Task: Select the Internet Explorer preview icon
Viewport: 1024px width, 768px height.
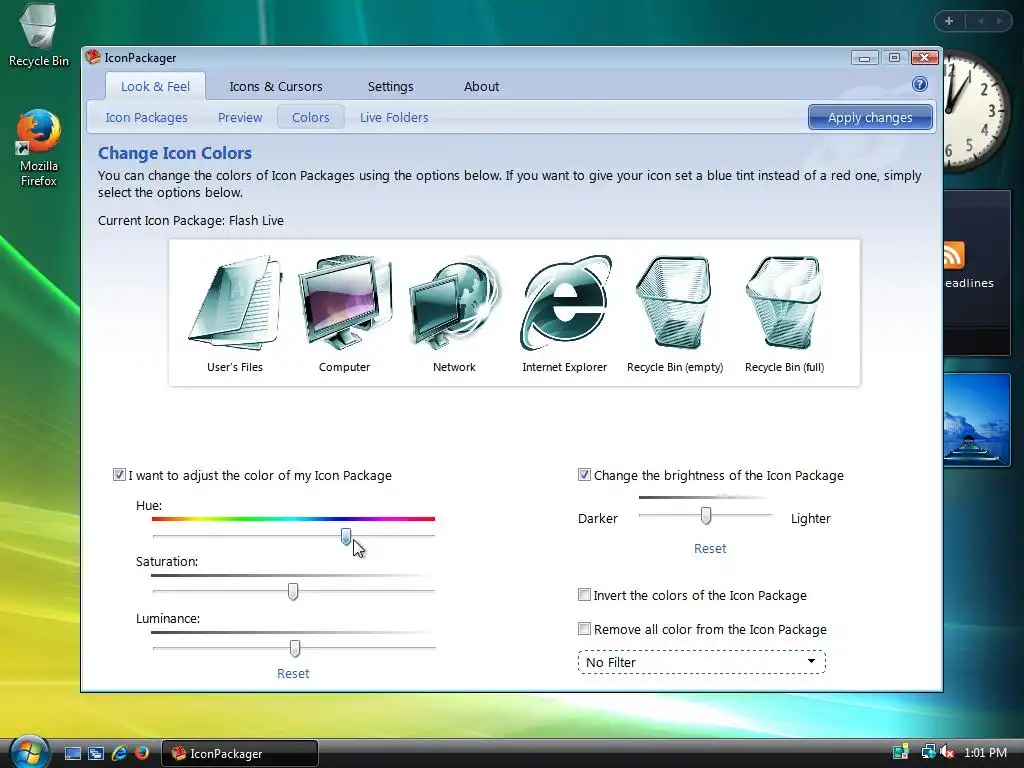Action: [565, 303]
